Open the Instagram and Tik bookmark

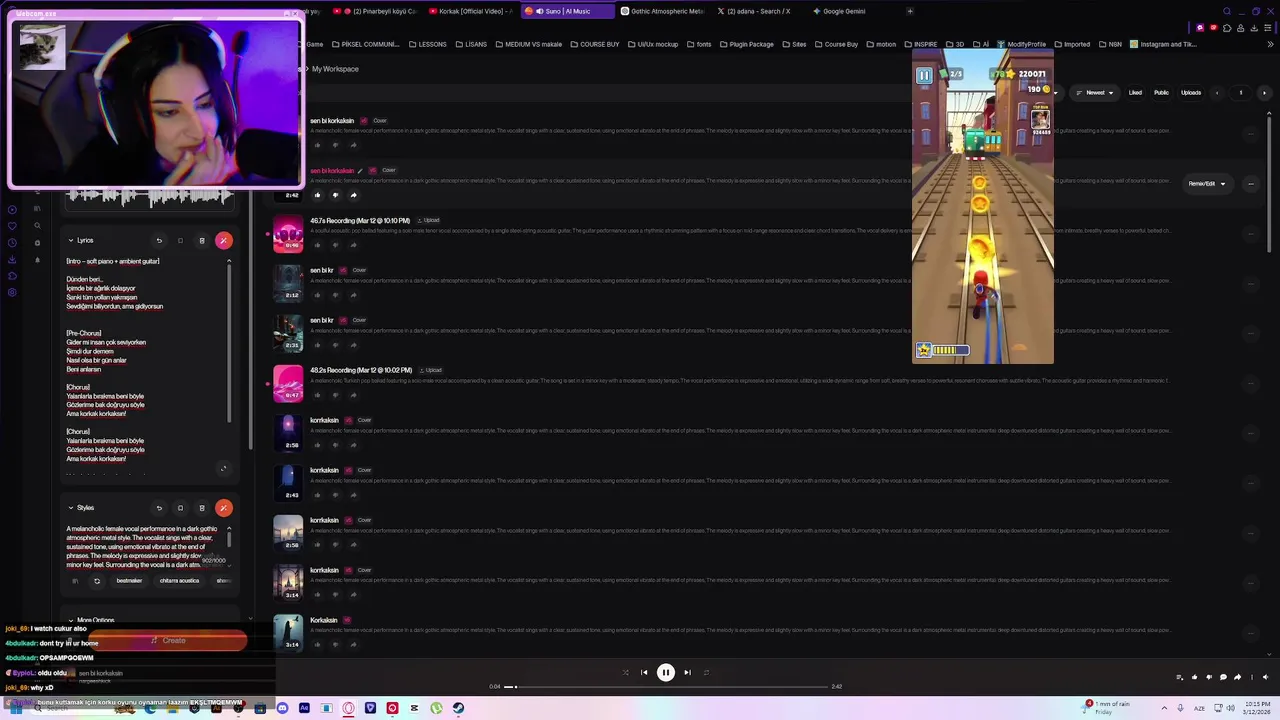click(x=1163, y=44)
